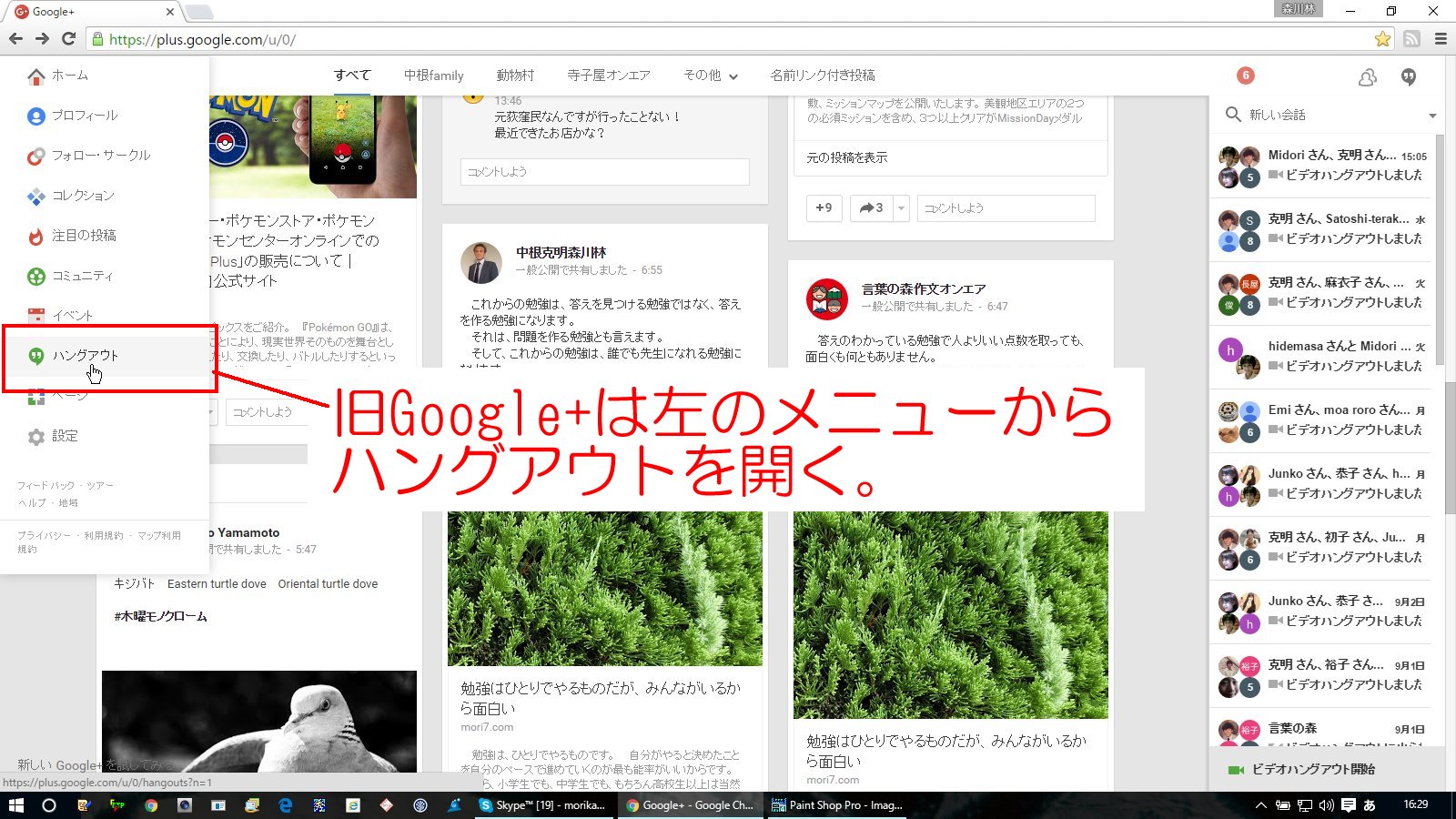Select 名前リンク付き投稿 tab

tap(823, 76)
